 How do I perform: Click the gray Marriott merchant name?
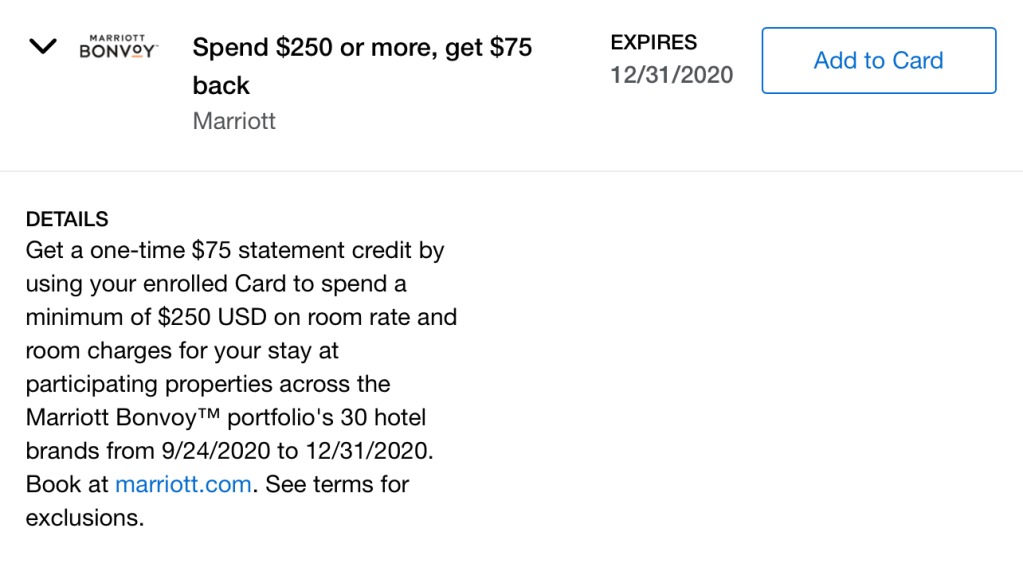234,122
